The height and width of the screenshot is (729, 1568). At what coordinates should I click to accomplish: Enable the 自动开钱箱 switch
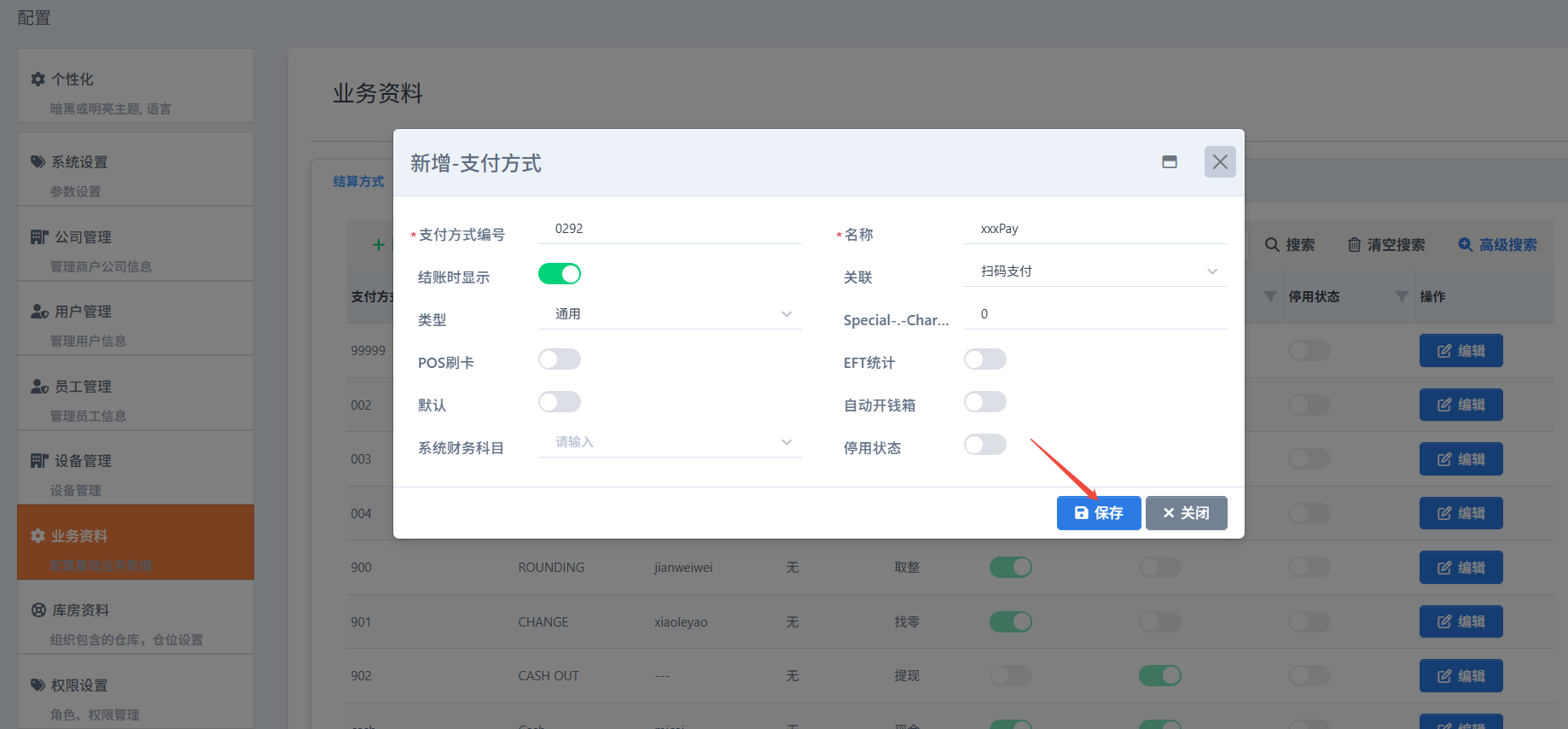pos(984,402)
